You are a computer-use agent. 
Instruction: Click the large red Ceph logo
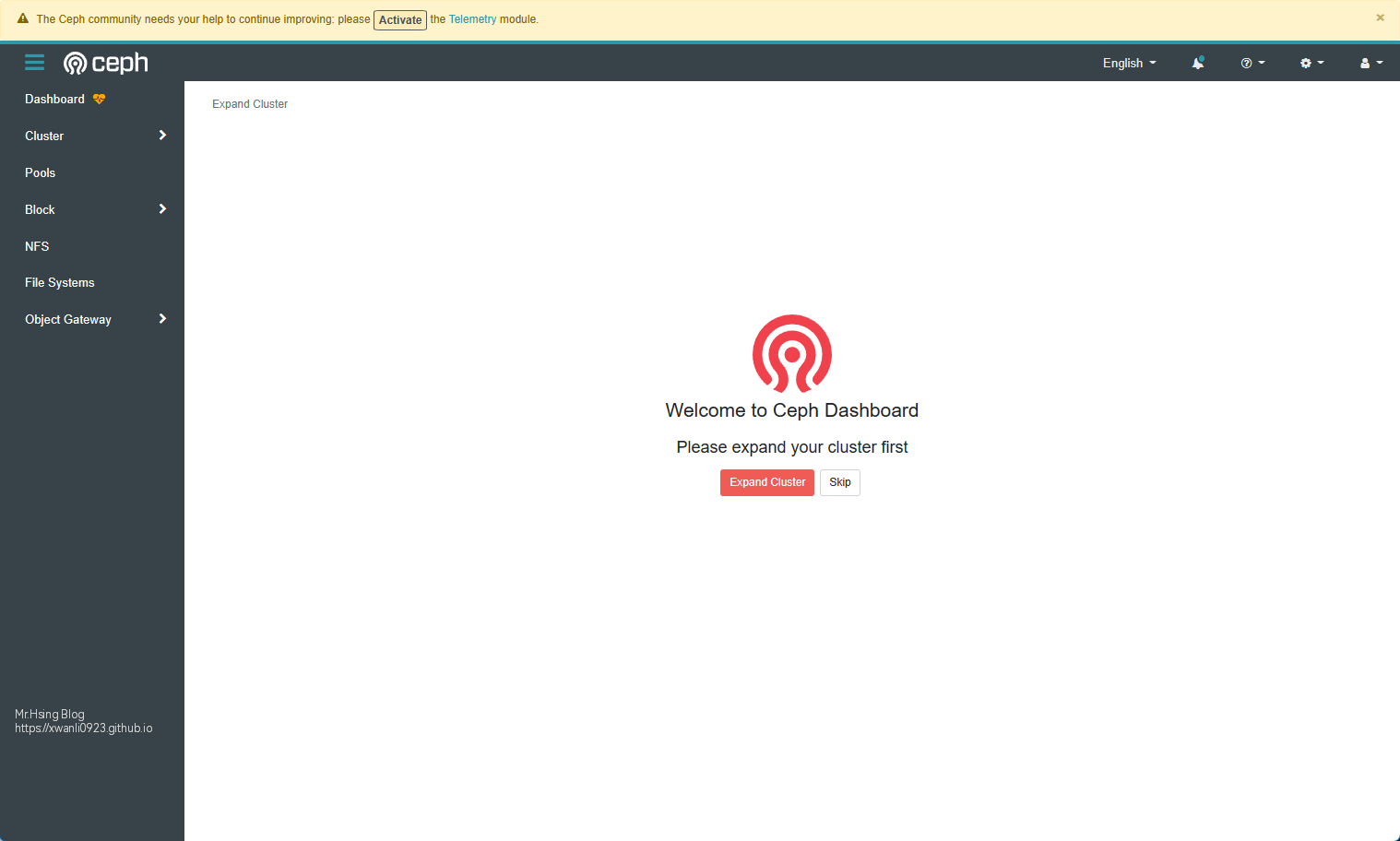(x=792, y=354)
